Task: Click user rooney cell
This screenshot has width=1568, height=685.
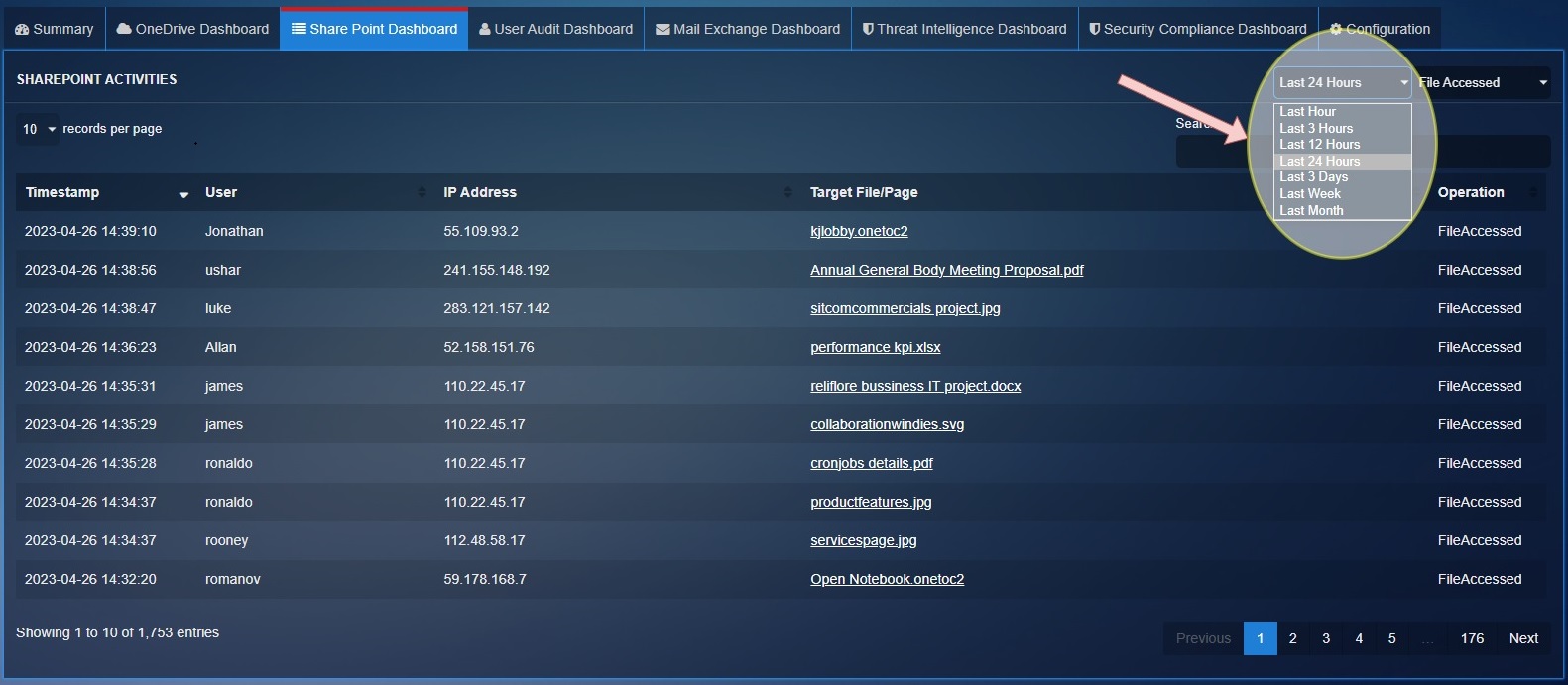Action: coord(227,540)
